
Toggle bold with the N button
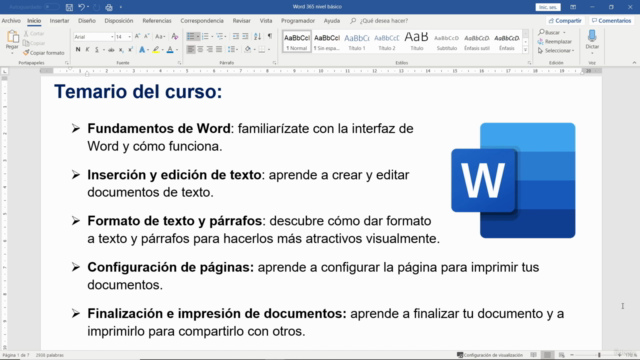pyautogui.click(x=78, y=50)
